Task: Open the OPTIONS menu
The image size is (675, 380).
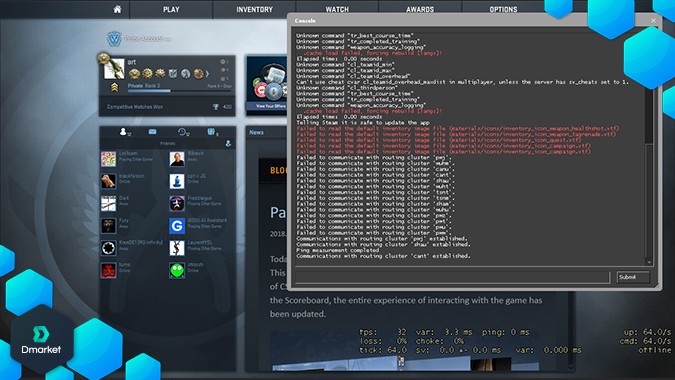Action: tap(503, 9)
